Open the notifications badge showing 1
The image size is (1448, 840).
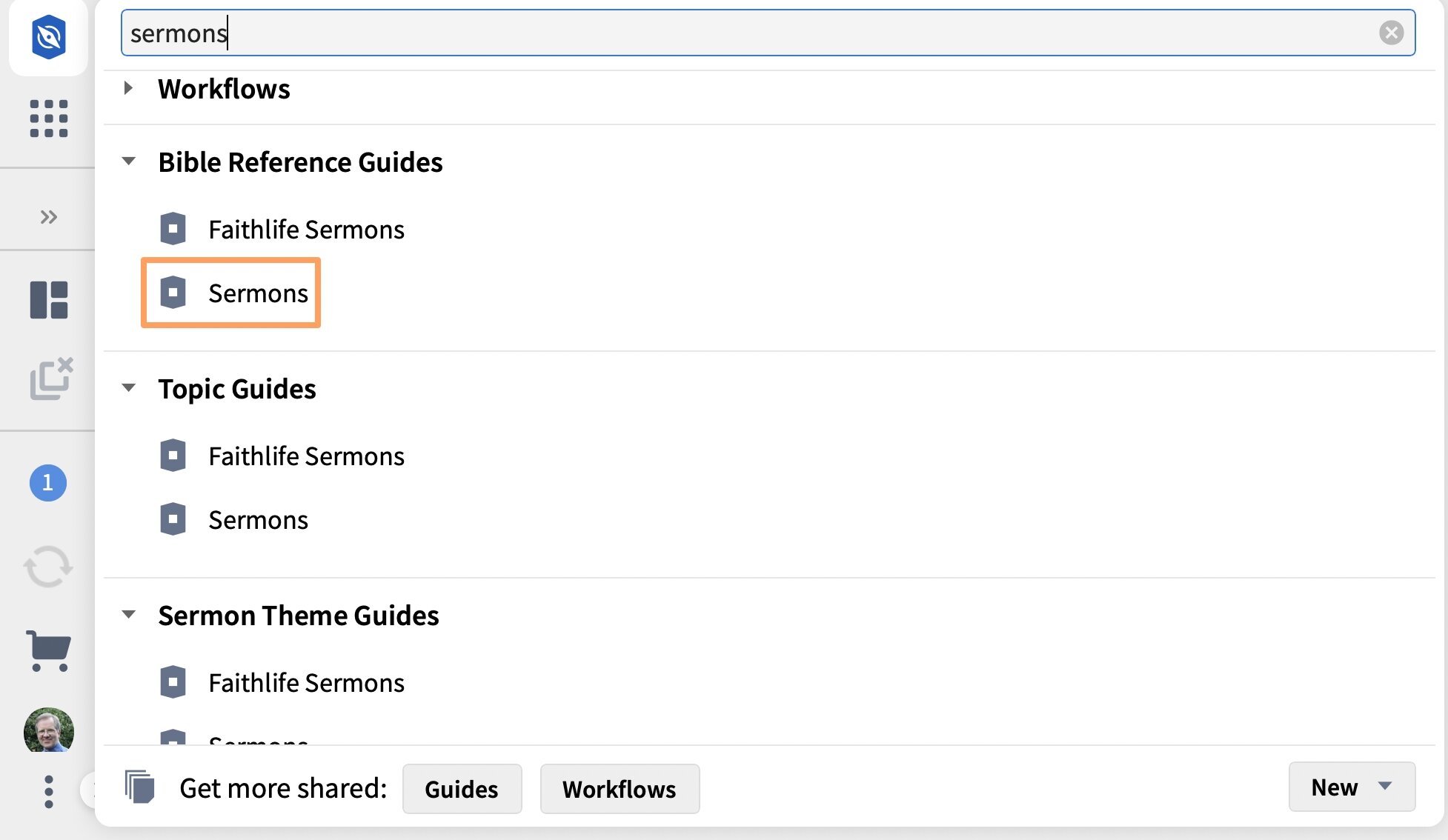[48, 483]
